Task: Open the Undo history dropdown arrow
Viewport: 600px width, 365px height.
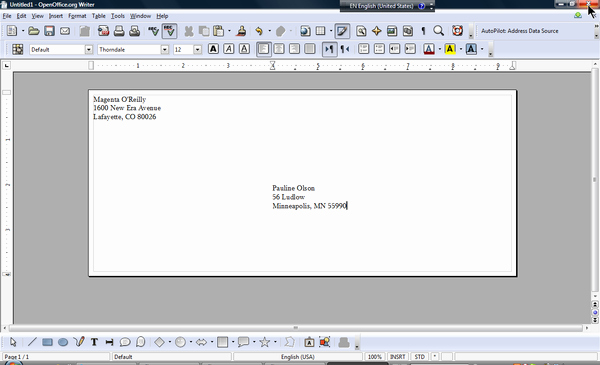Action: [x=269, y=31]
